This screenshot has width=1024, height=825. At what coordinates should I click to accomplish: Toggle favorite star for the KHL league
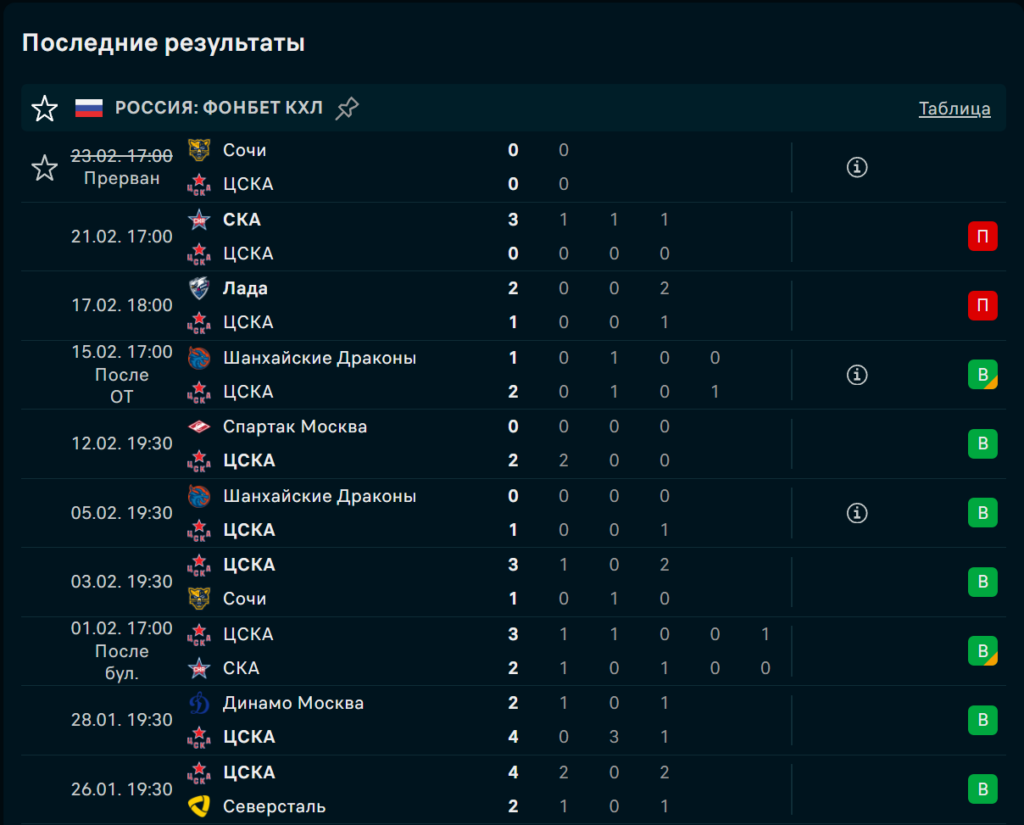45,108
